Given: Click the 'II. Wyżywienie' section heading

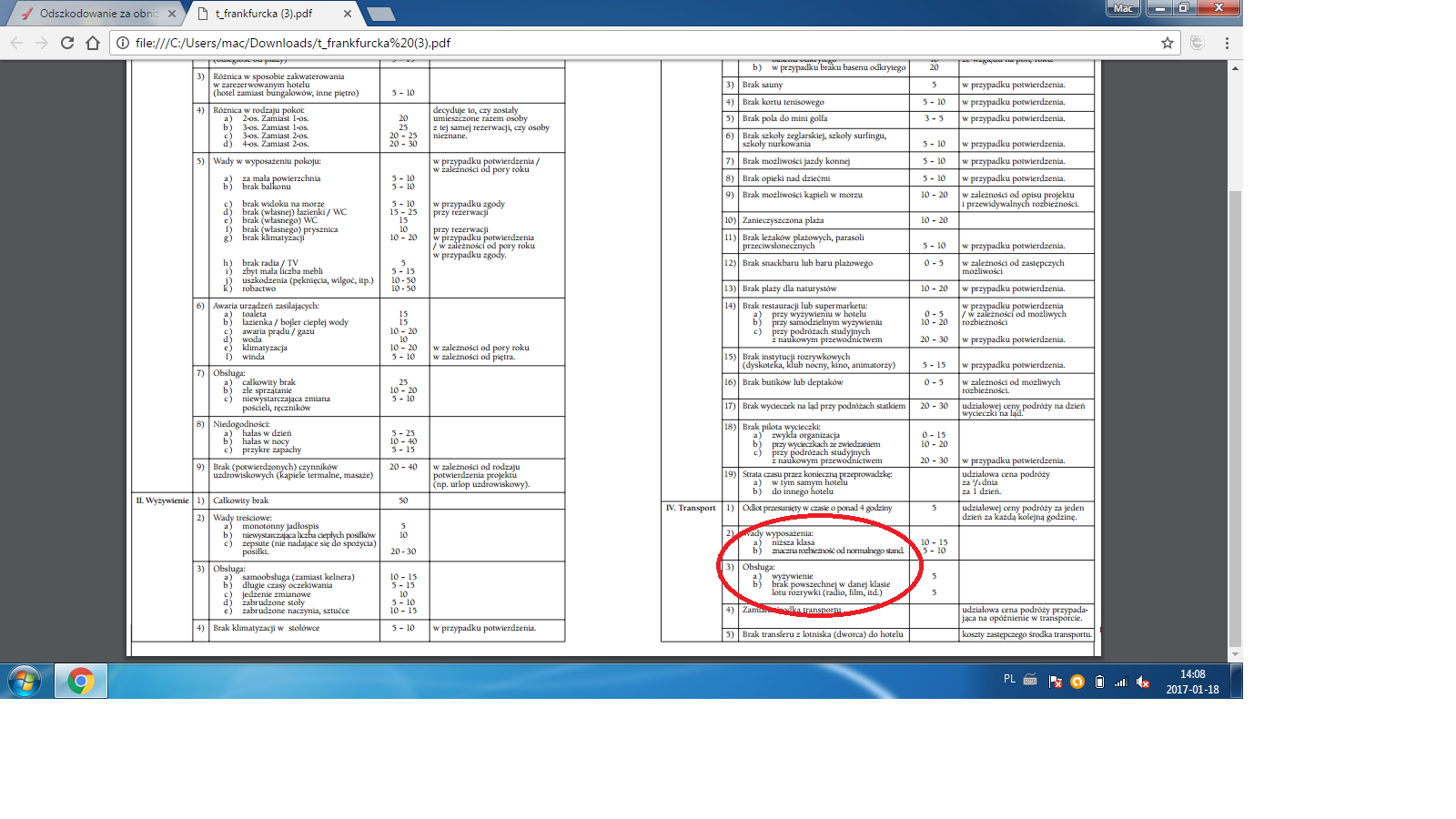Looking at the screenshot, I should tap(162, 500).
